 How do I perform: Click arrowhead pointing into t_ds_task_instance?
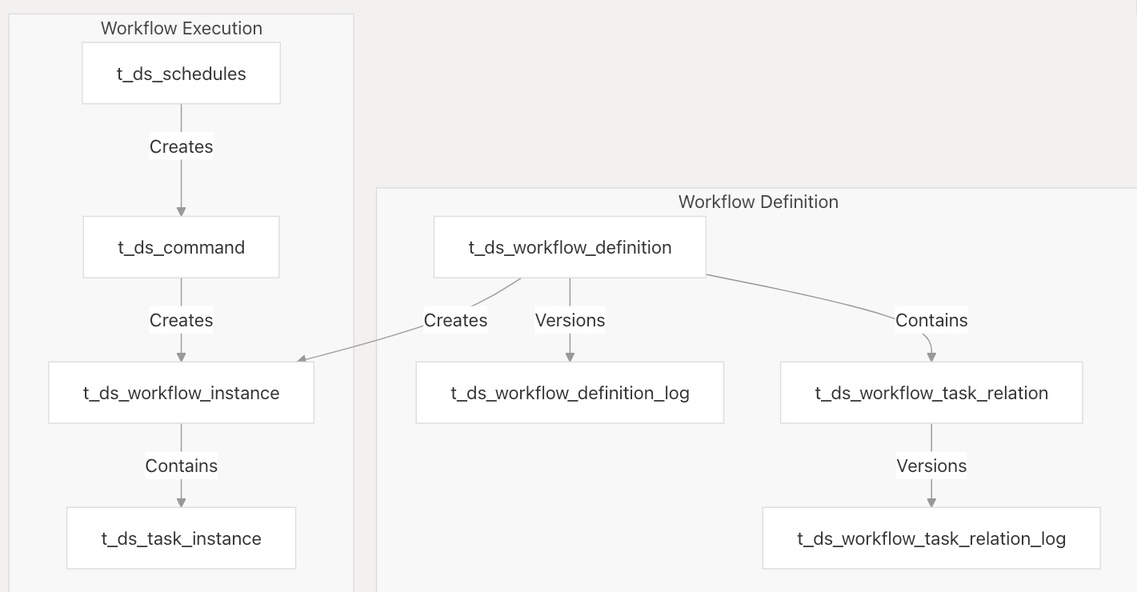click(181, 501)
